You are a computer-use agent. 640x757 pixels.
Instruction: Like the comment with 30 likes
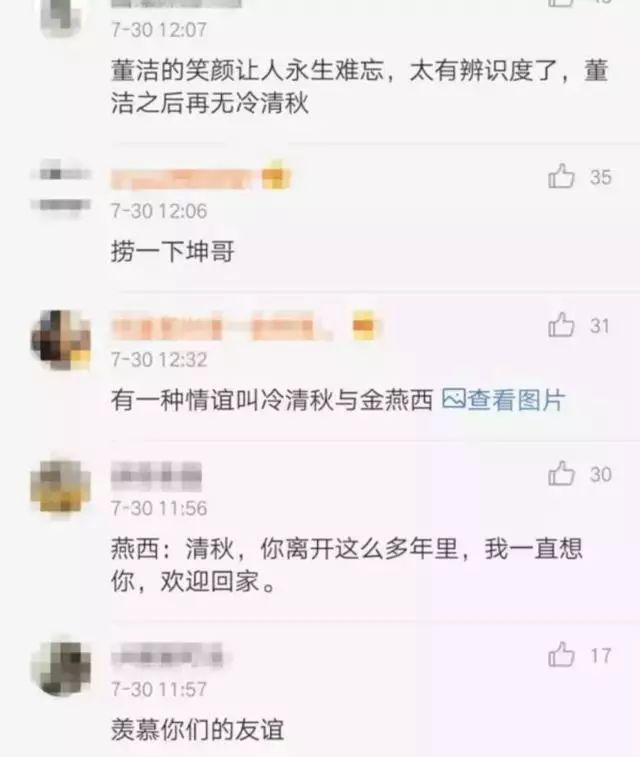[561, 473]
